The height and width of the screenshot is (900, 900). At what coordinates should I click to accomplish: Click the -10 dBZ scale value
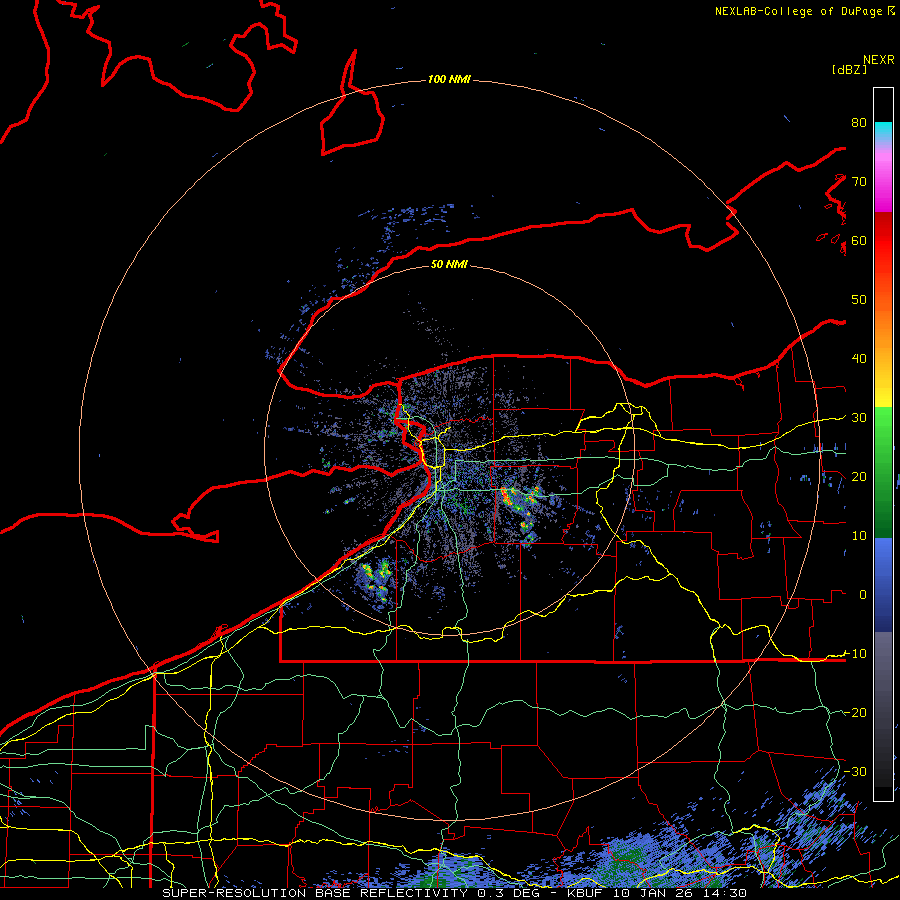click(x=855, y=654)
